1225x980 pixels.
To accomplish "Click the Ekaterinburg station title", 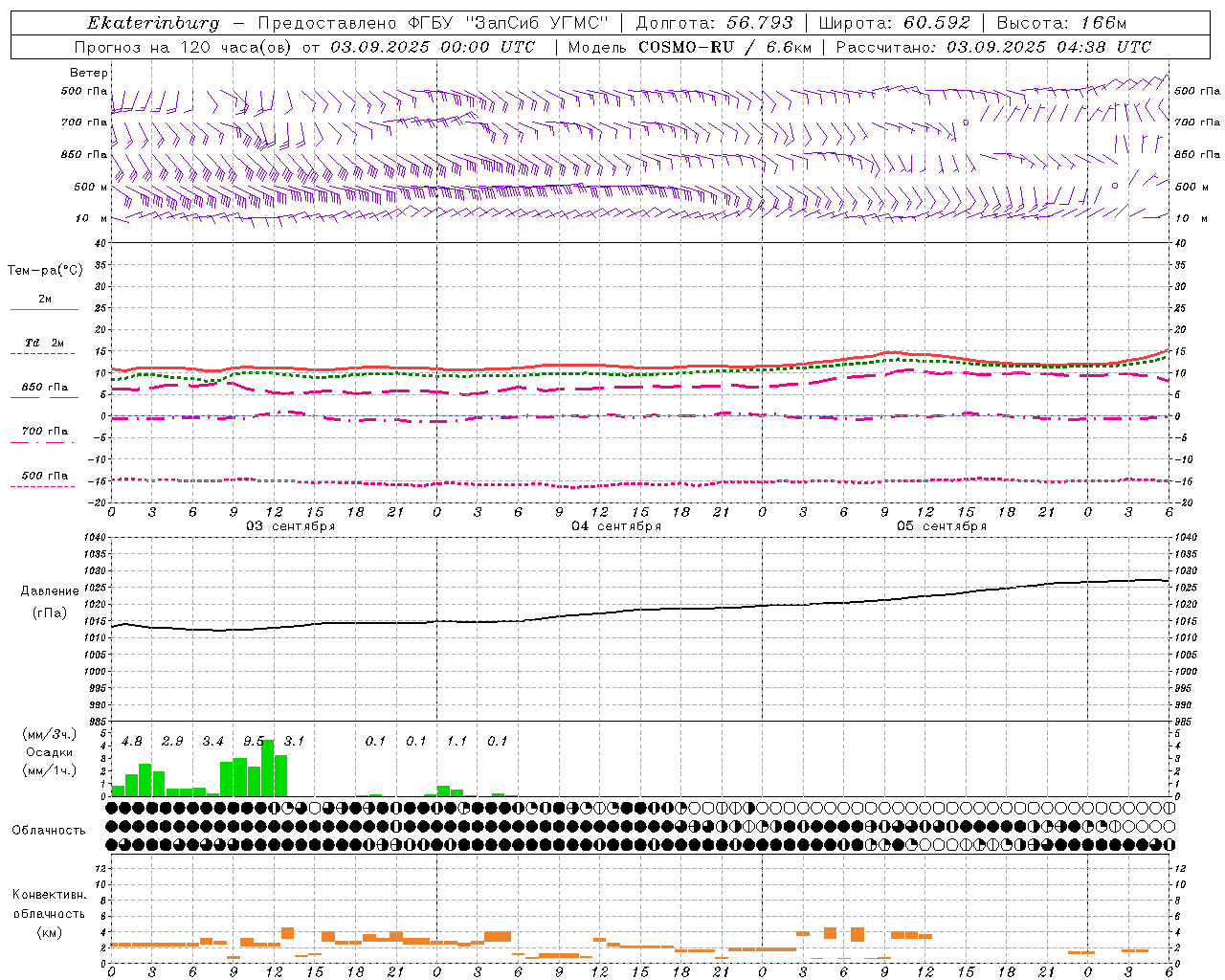I will [x=153, y=23].
